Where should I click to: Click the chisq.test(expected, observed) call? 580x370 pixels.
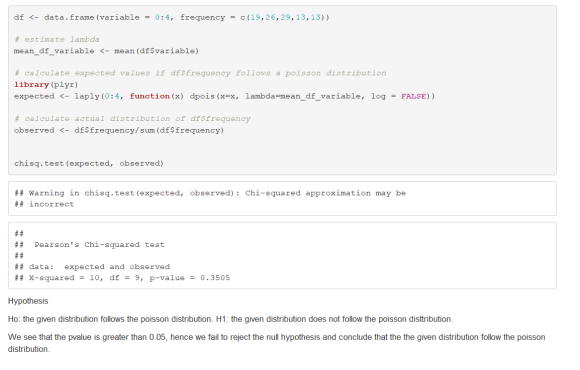tap(89, 163)
